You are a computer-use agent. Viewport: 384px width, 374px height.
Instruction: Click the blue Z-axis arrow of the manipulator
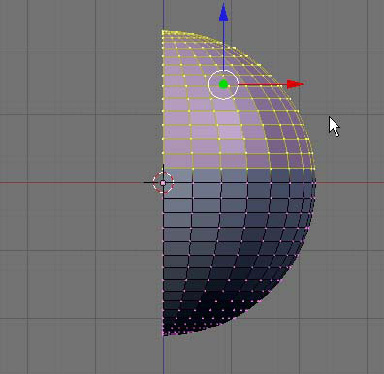pos(223,13)
